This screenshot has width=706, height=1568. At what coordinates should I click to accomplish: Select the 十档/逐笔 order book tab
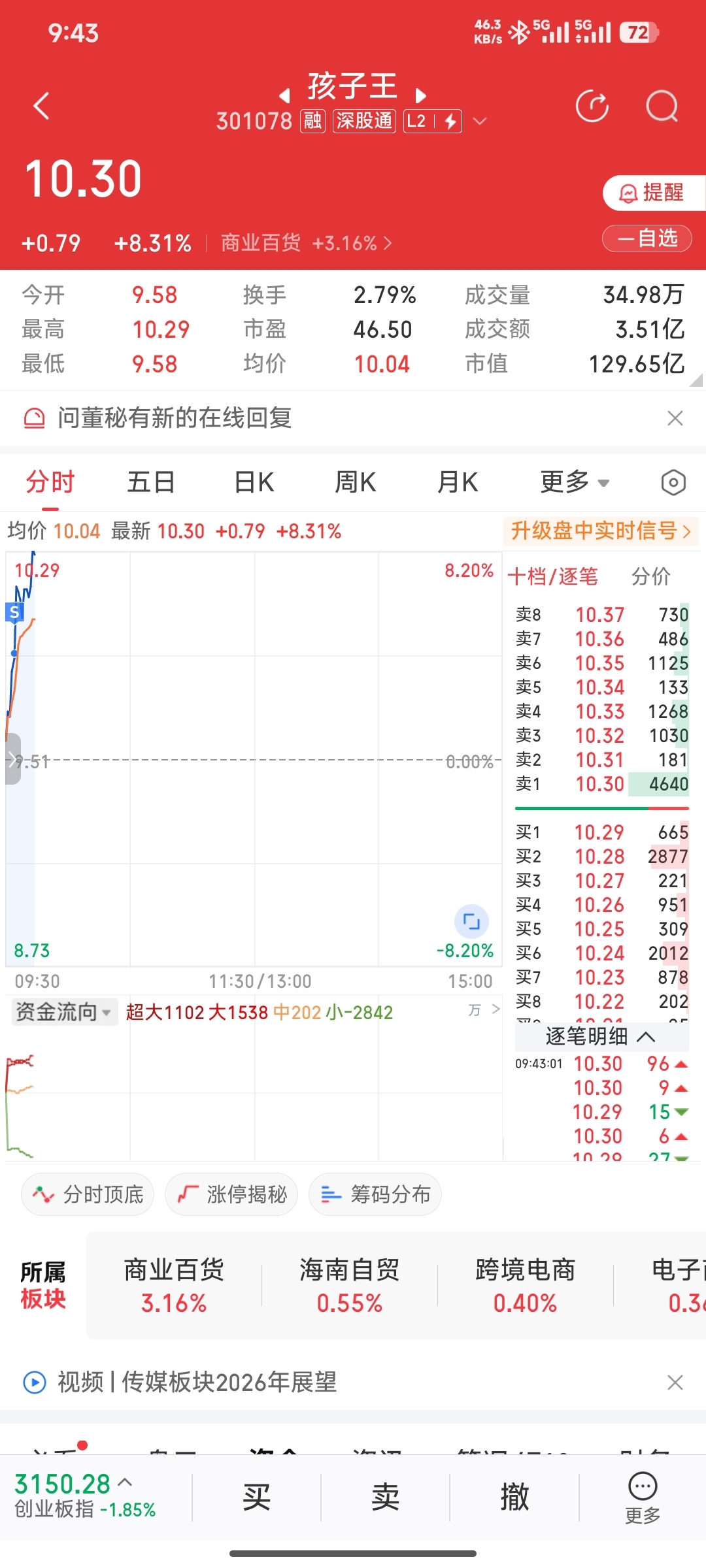click(553, 576)
